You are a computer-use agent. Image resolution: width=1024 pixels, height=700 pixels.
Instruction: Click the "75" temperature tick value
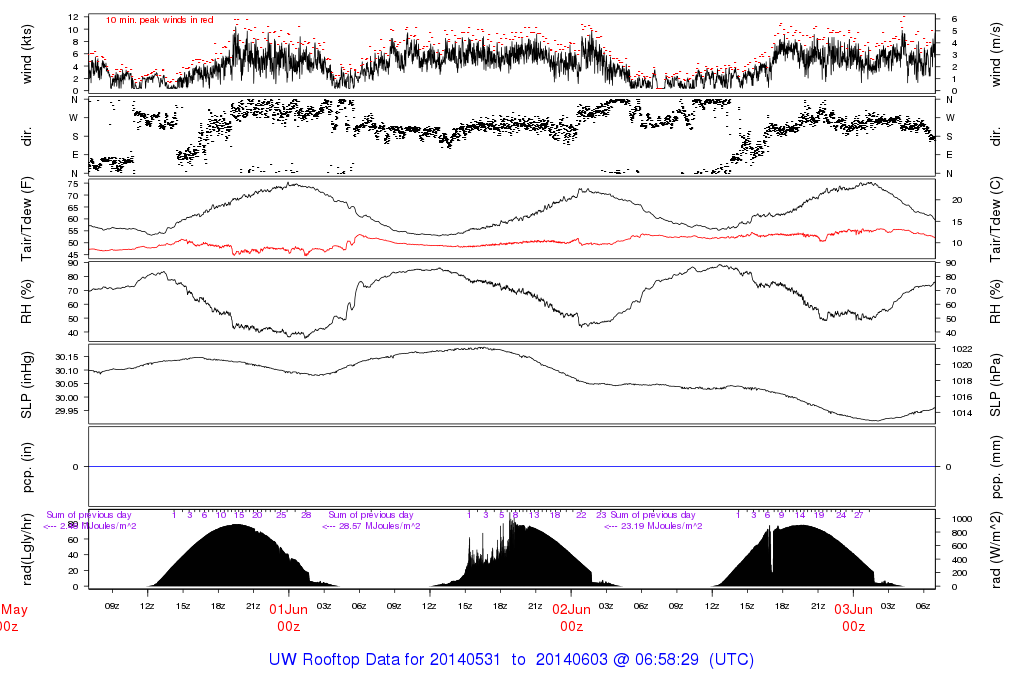(x=72, y=183)
